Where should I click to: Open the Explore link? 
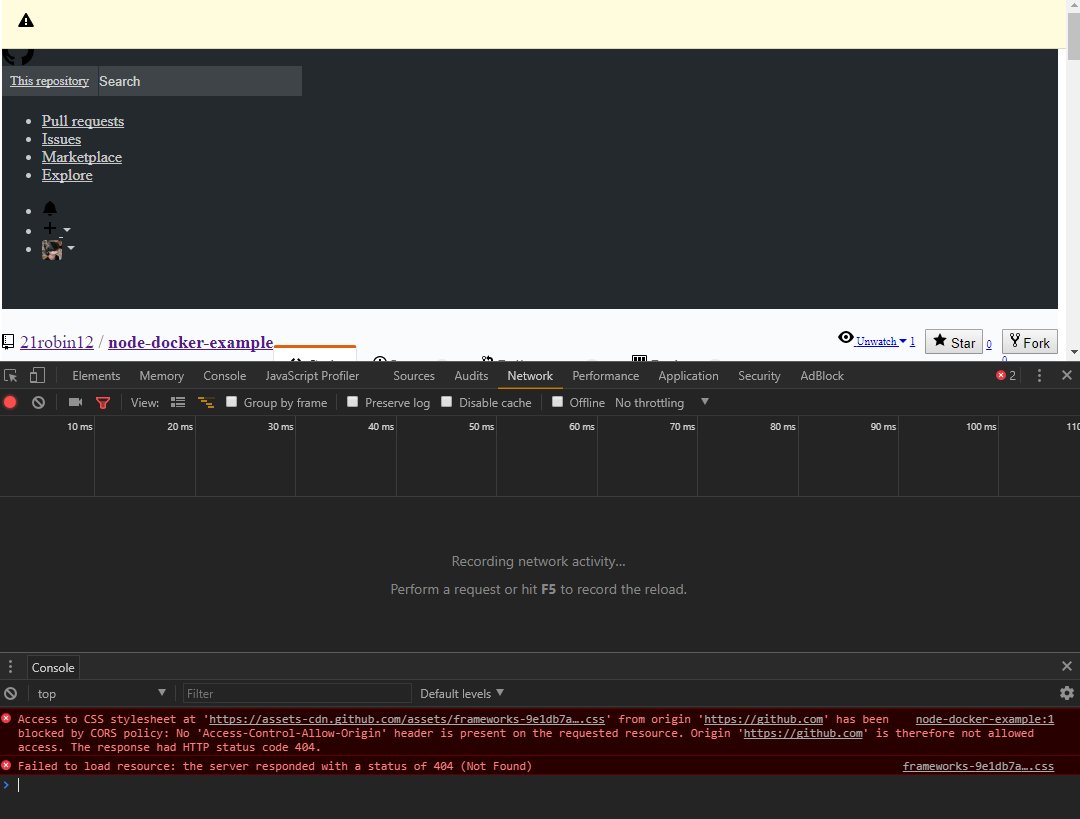(67, 174)
